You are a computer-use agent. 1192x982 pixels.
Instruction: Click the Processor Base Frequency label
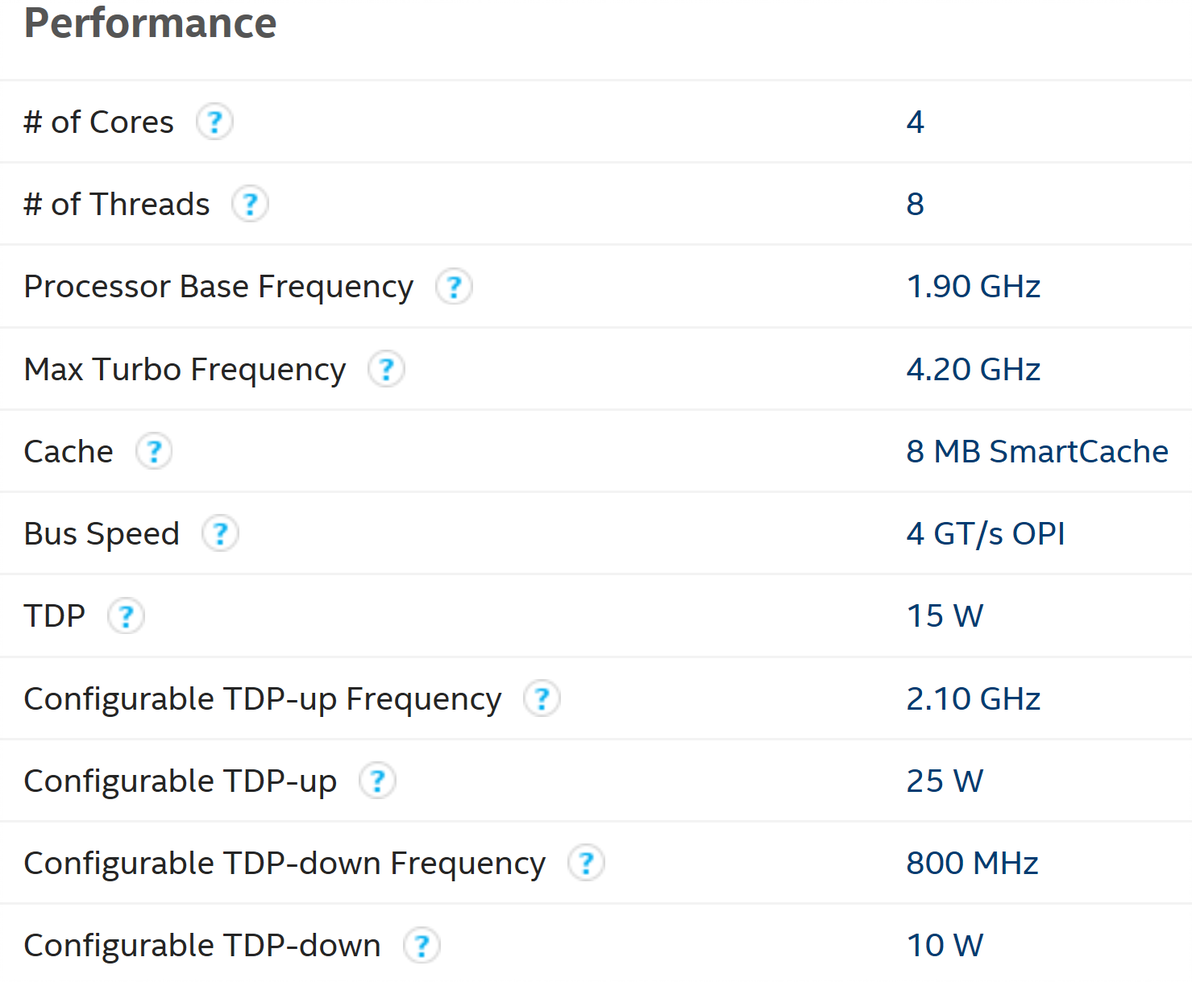[218, 288]
